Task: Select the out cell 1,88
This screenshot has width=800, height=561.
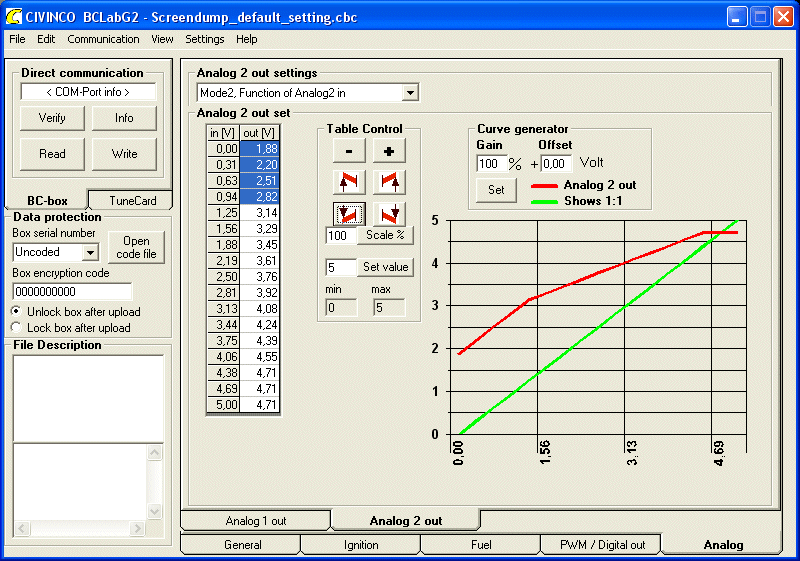Action: pos(260,148)
